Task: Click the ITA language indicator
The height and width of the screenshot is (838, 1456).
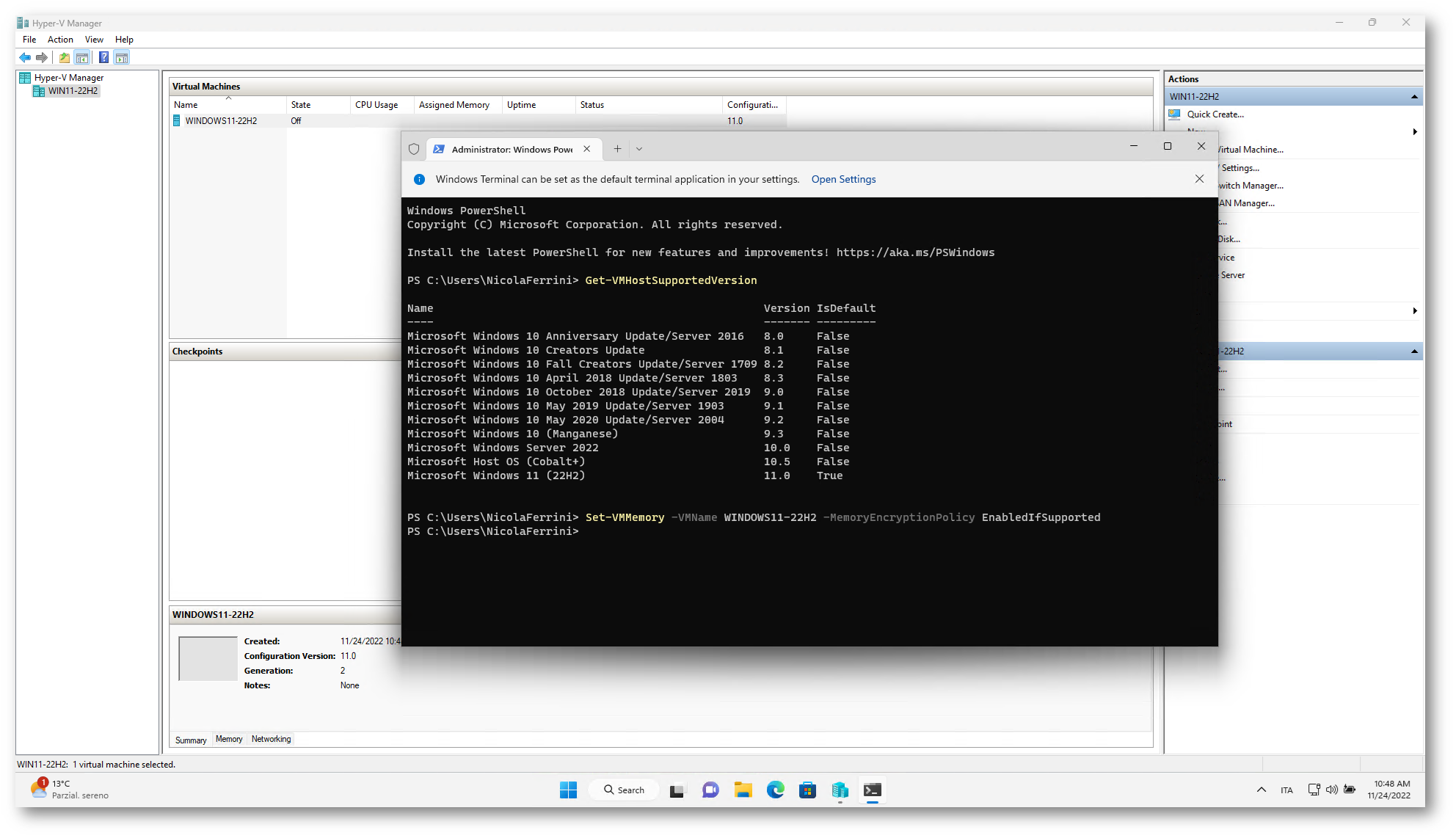Action: pyautogui.click(x=1286, y=790)
